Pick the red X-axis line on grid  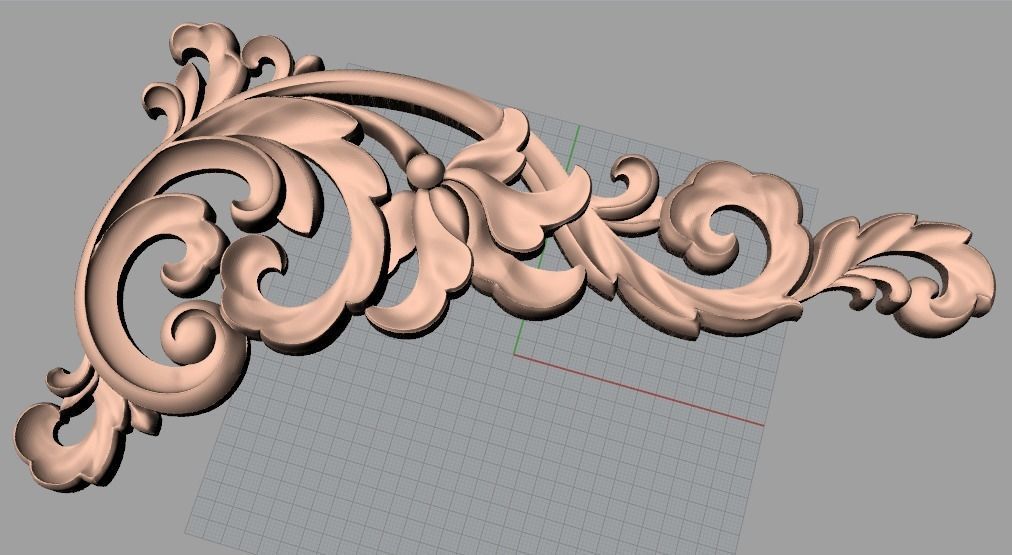click(639, 390)
